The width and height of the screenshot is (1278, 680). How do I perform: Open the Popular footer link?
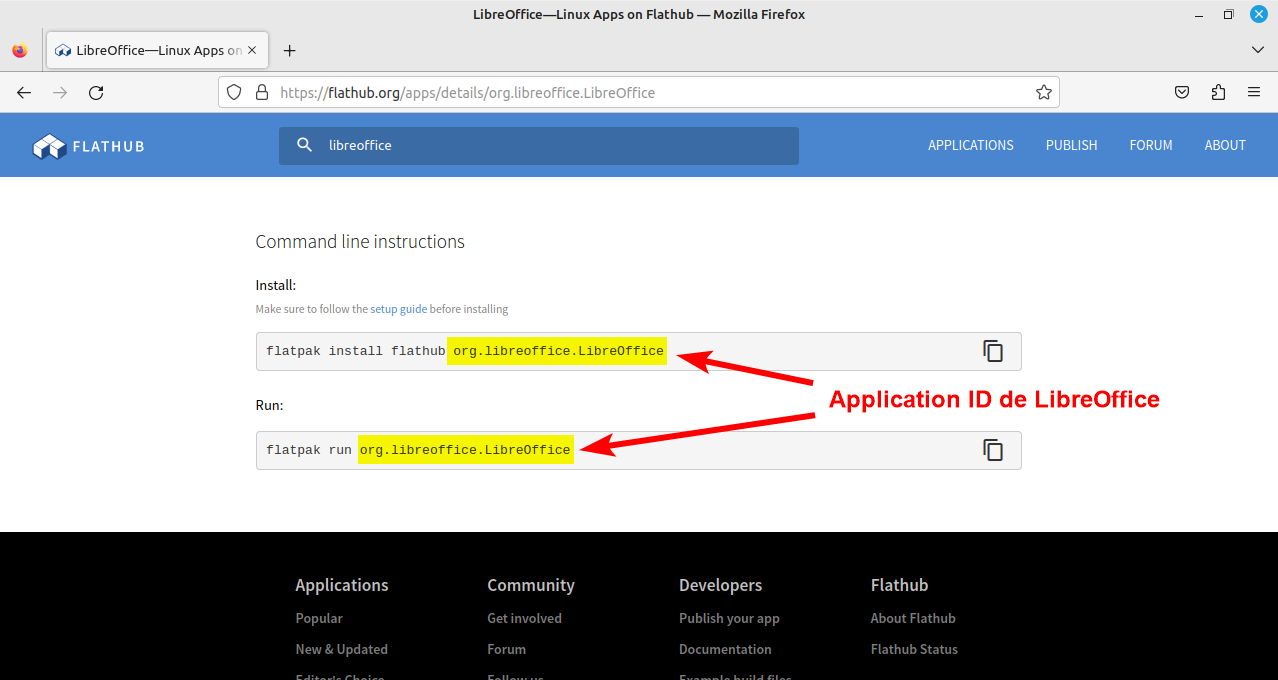[x=319, y=618]
